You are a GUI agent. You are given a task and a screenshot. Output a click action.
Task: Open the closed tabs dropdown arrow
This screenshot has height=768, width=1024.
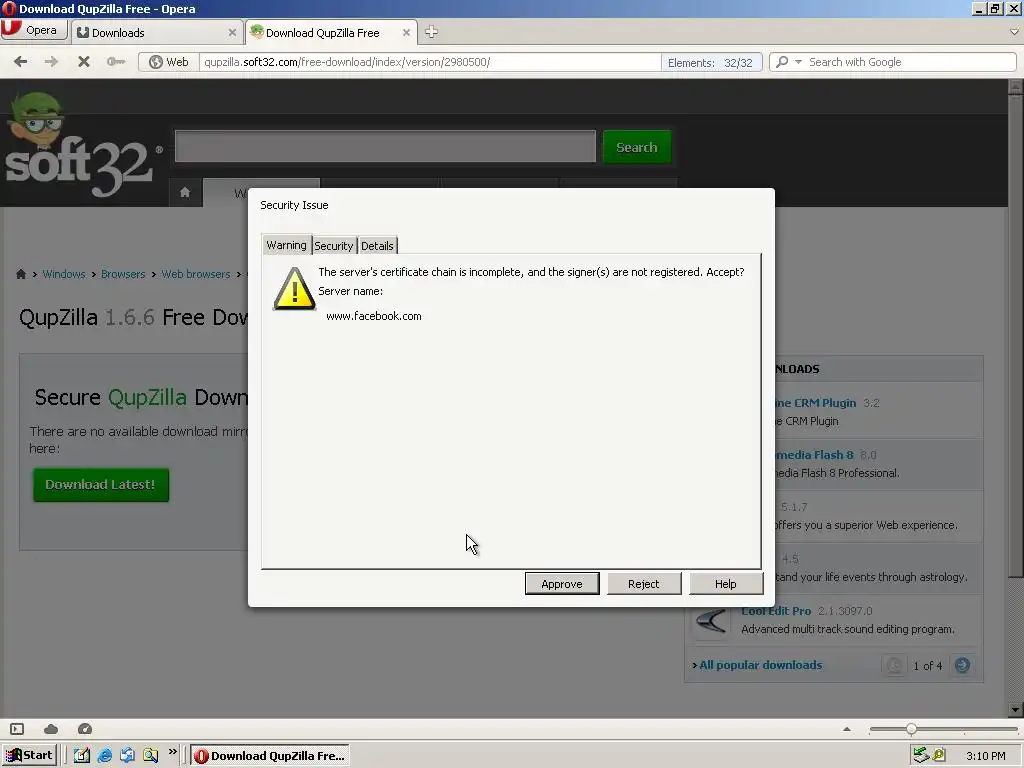1014,32
